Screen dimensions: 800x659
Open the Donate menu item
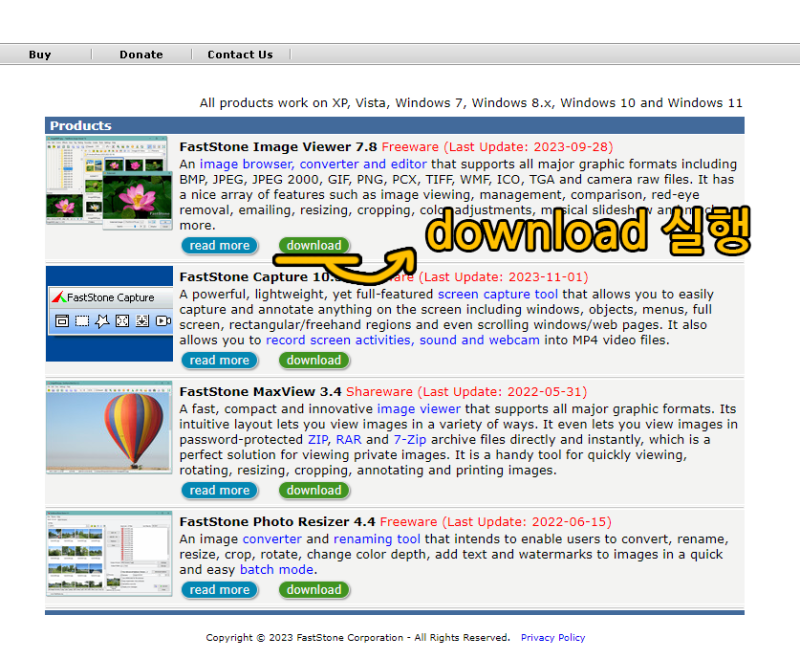141,55
